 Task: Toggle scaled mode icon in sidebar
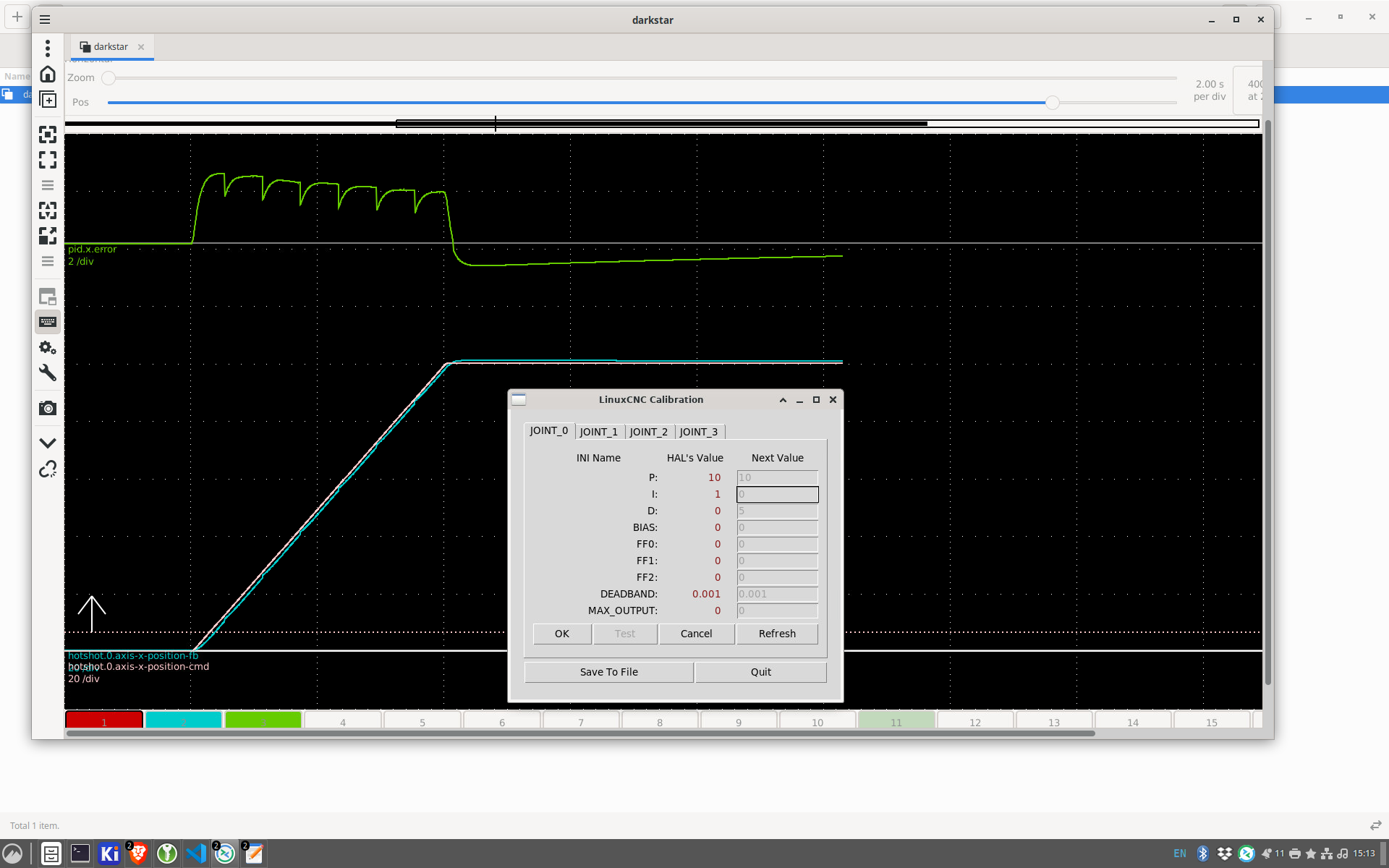[48, 236]
